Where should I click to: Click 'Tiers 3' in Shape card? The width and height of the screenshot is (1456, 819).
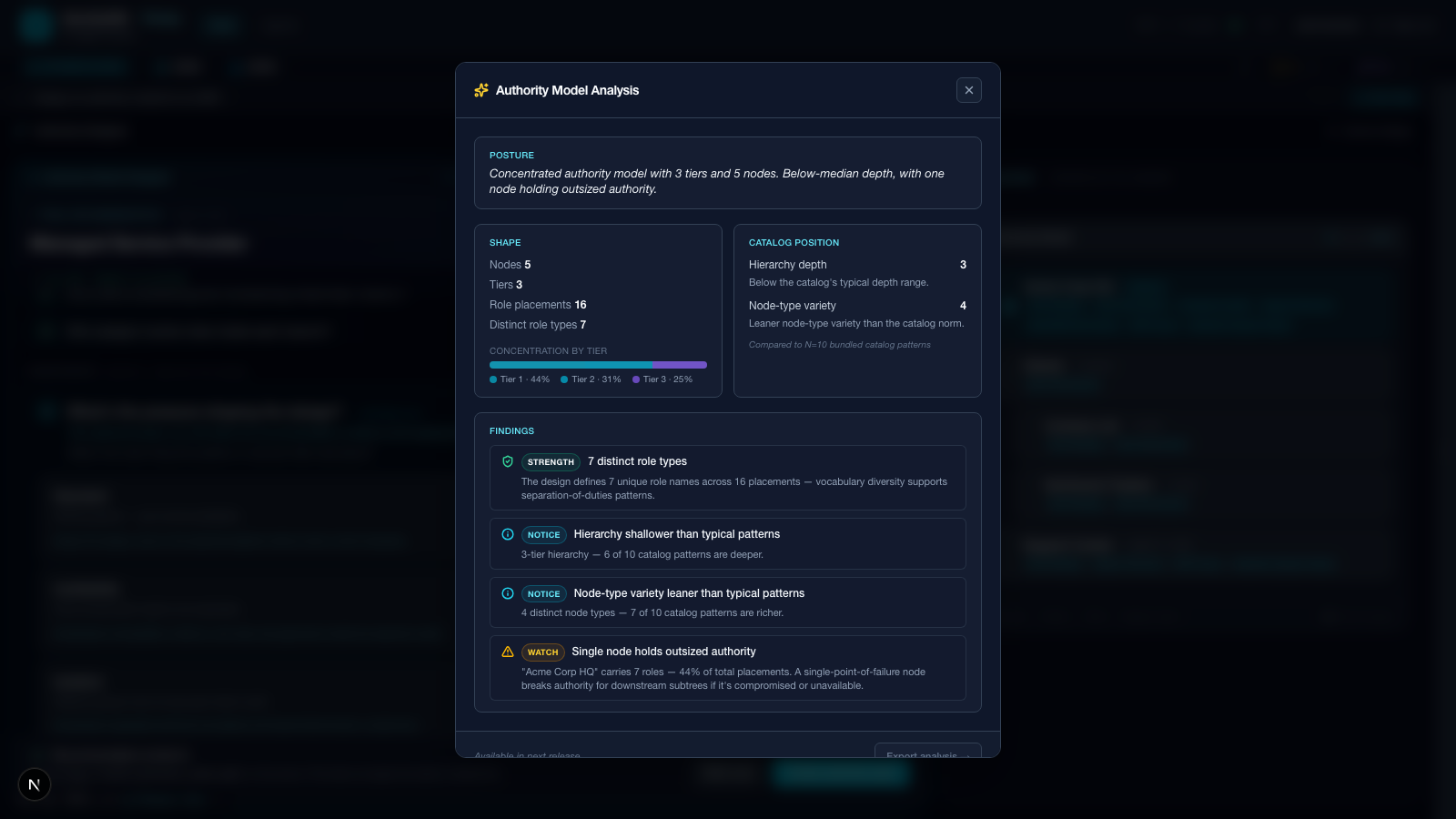[x=506, y=285]
